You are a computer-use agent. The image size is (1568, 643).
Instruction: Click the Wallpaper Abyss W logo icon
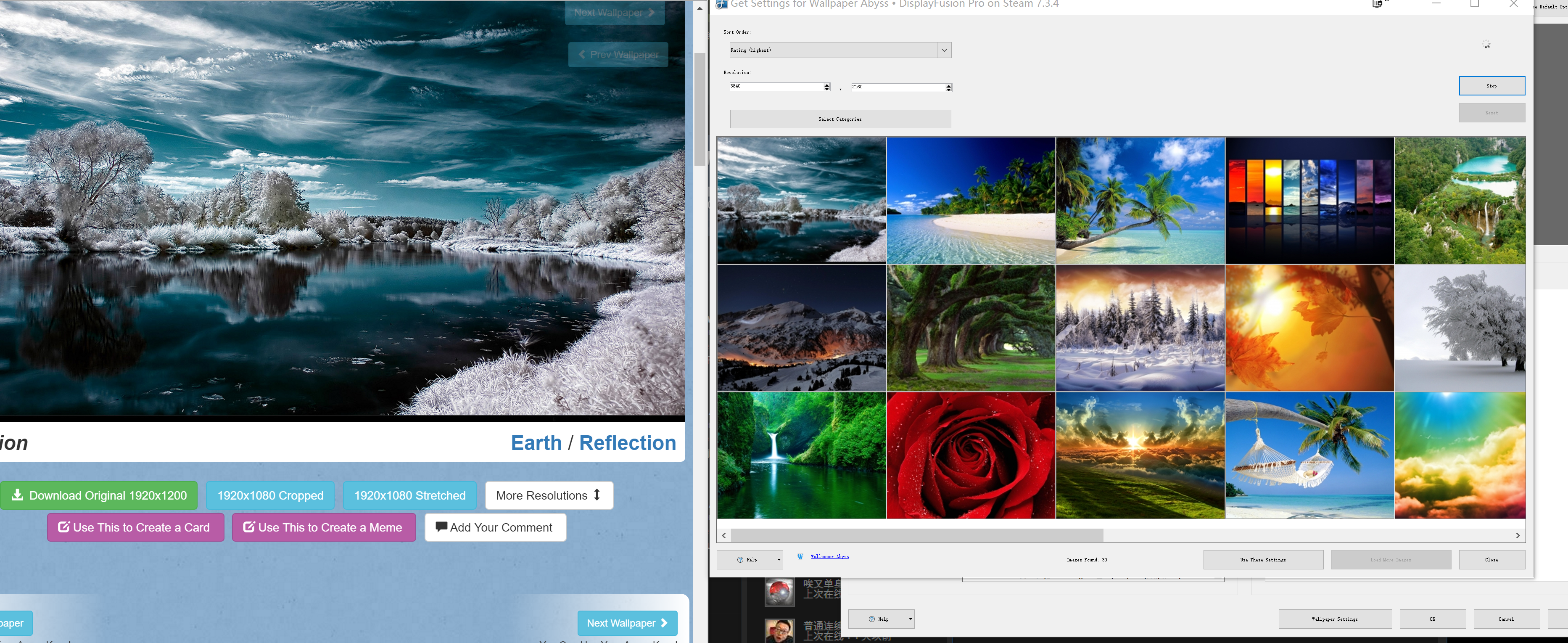coord(800,556)
